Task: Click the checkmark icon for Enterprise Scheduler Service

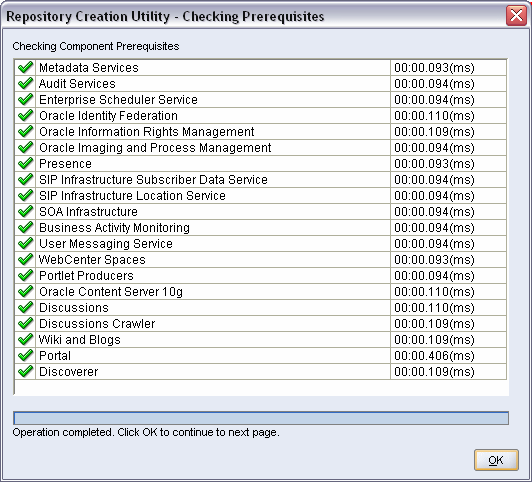Action: tap(25, 99)
